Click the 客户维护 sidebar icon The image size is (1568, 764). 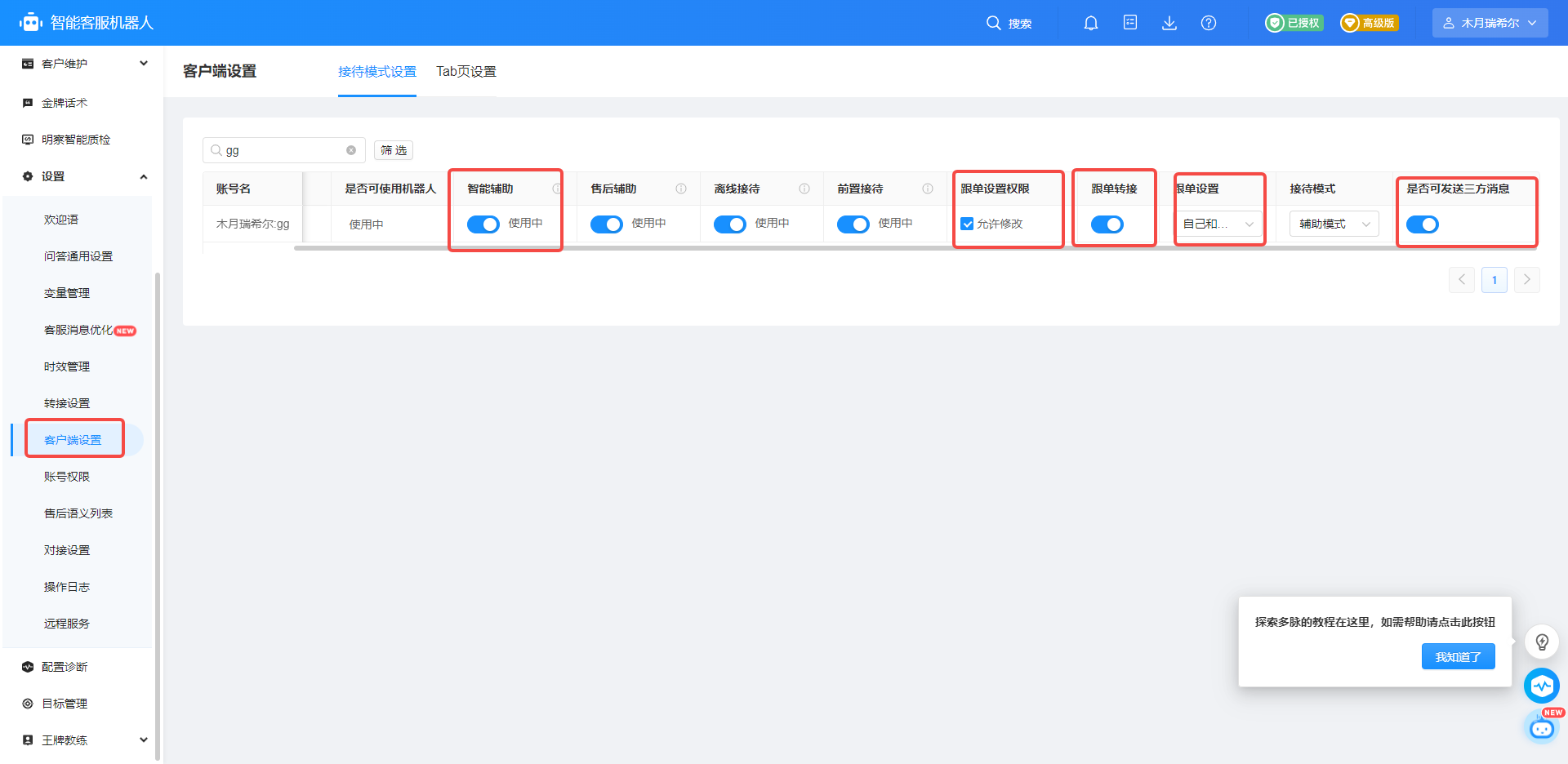(28, 64)
